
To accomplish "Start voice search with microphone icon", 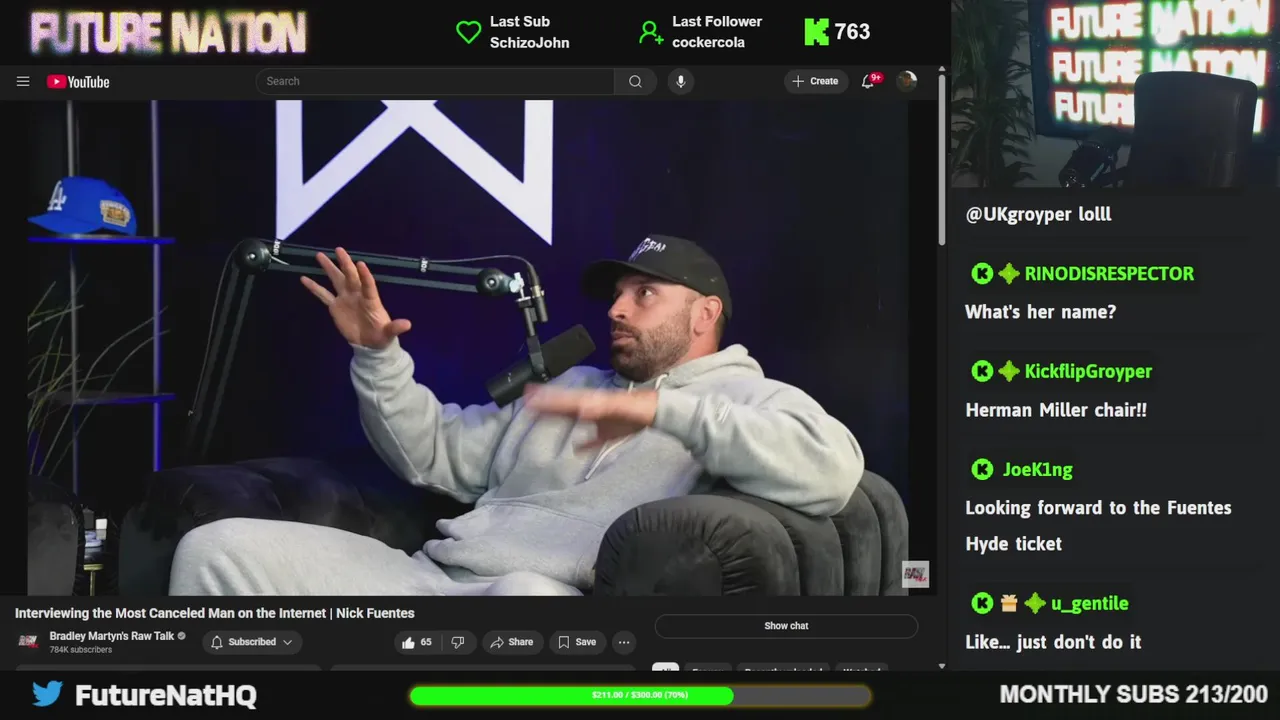I will point(681,81).
